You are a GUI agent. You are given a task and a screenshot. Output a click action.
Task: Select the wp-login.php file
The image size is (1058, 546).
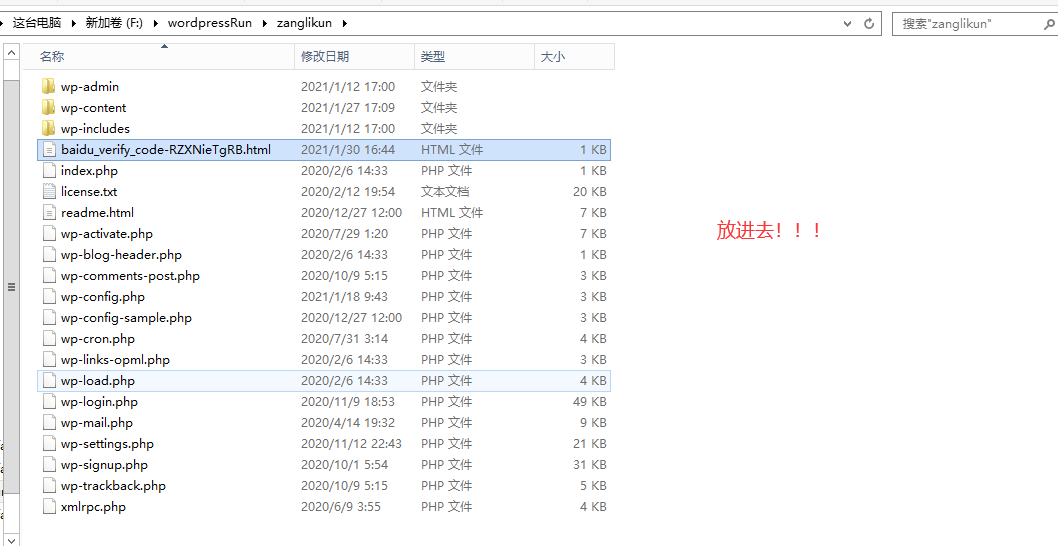pos(99,402)
